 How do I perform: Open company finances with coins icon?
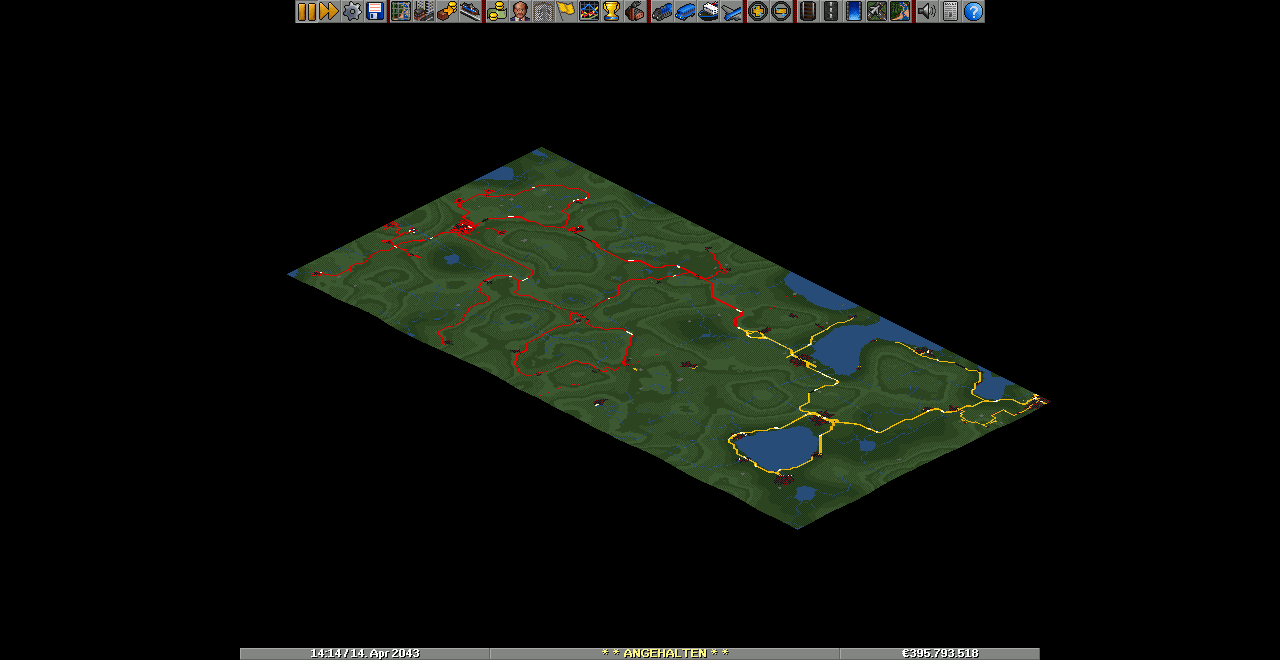click(x=497, y=11)
